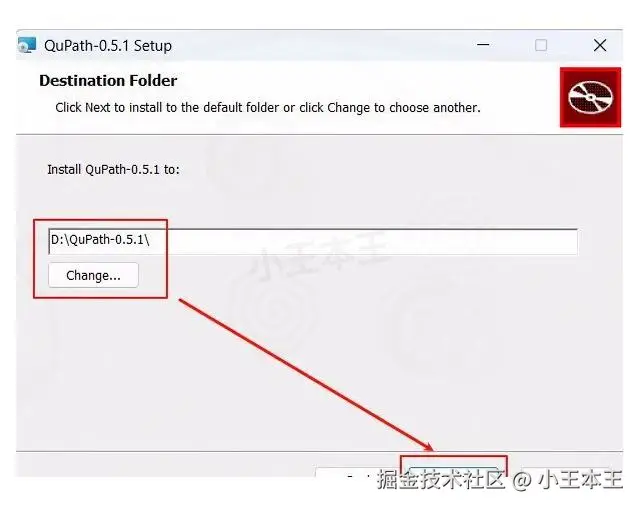
Task: Click the Destination Folder heading
Action: [x=108, y=81]
